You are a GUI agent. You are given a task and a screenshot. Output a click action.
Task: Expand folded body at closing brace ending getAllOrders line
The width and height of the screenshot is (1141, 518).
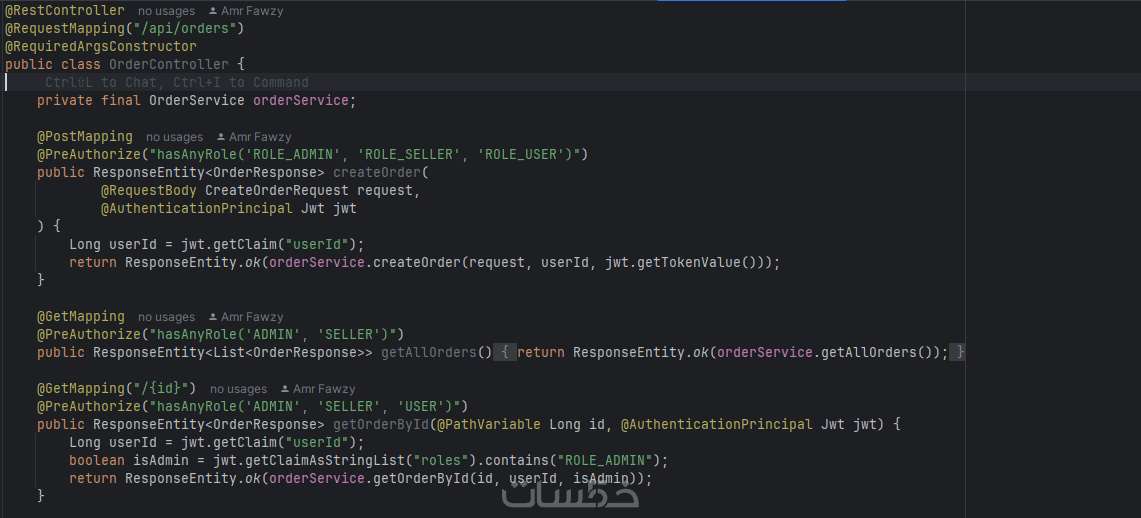tap(960, 353)
